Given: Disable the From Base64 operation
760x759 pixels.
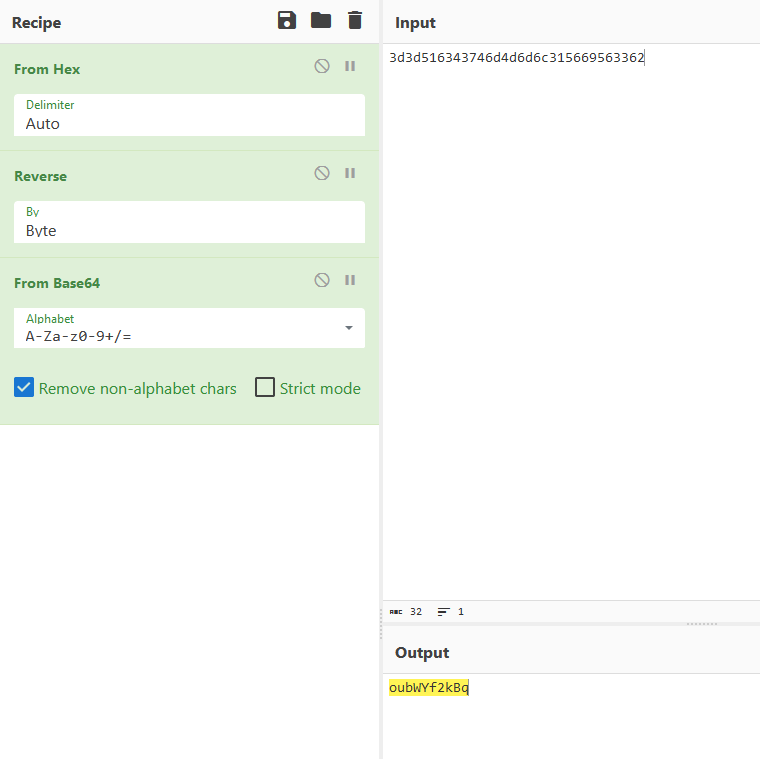Looking at the screenshot, I should pyautogui.click(x=322, y=280).
